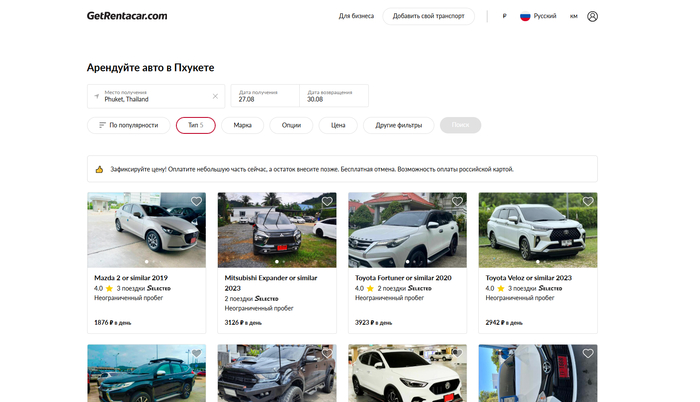Click the Selected badge on the Toyota Veloz card
700x402 pixels.
coord(550,289)
